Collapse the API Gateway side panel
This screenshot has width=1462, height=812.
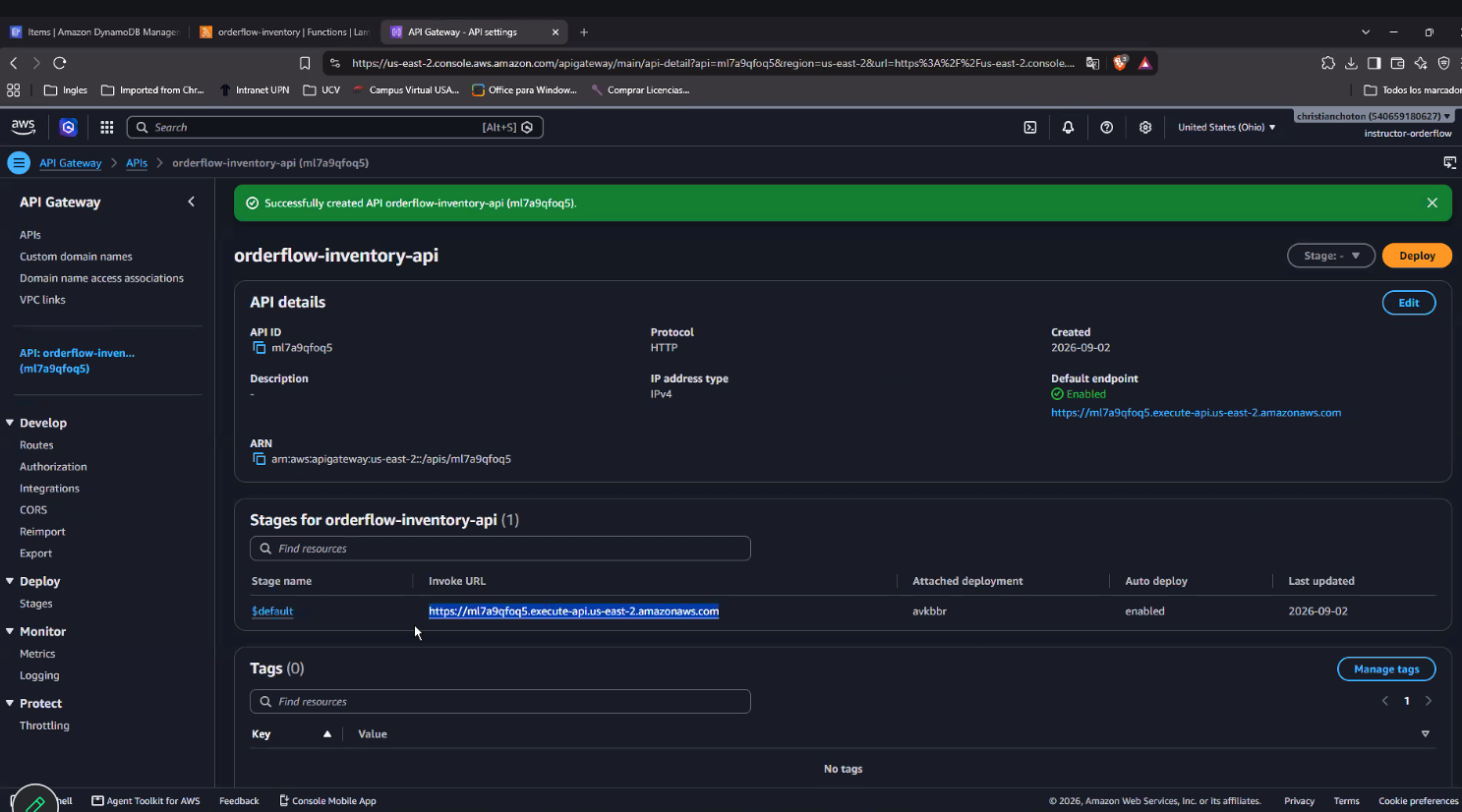click(192, 202)
